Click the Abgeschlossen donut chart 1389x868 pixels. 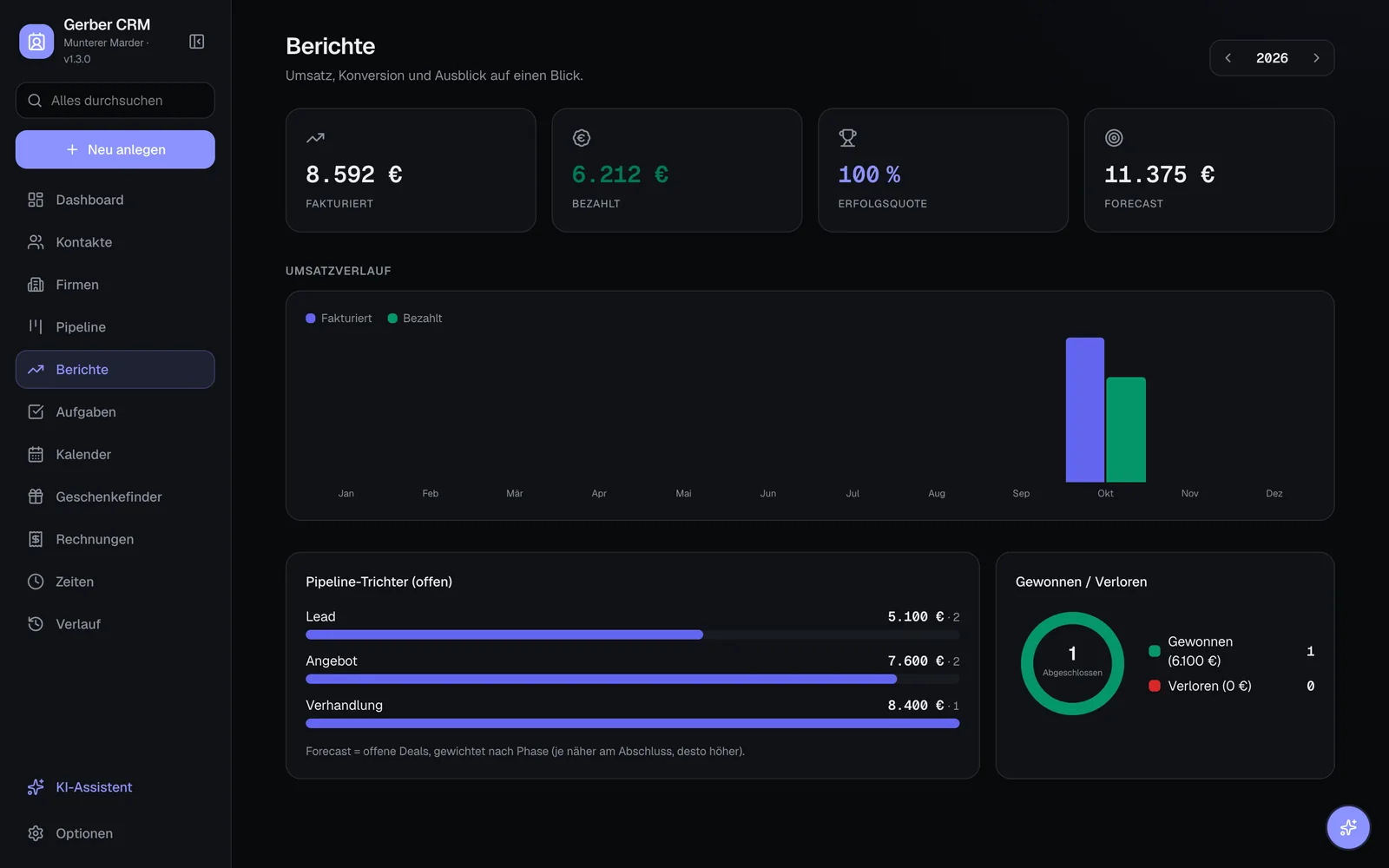click(1072, 663)
